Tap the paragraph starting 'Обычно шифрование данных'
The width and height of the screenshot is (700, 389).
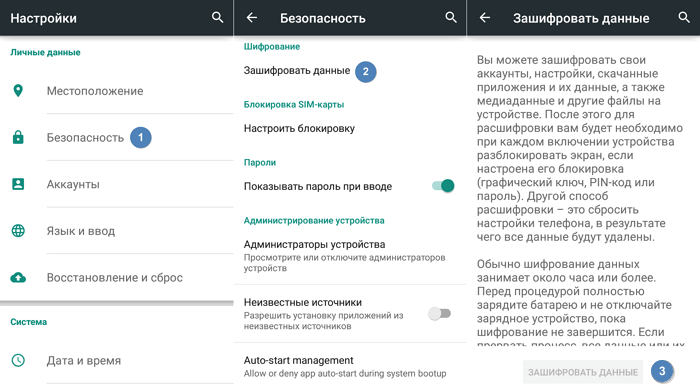pos(580,304)
